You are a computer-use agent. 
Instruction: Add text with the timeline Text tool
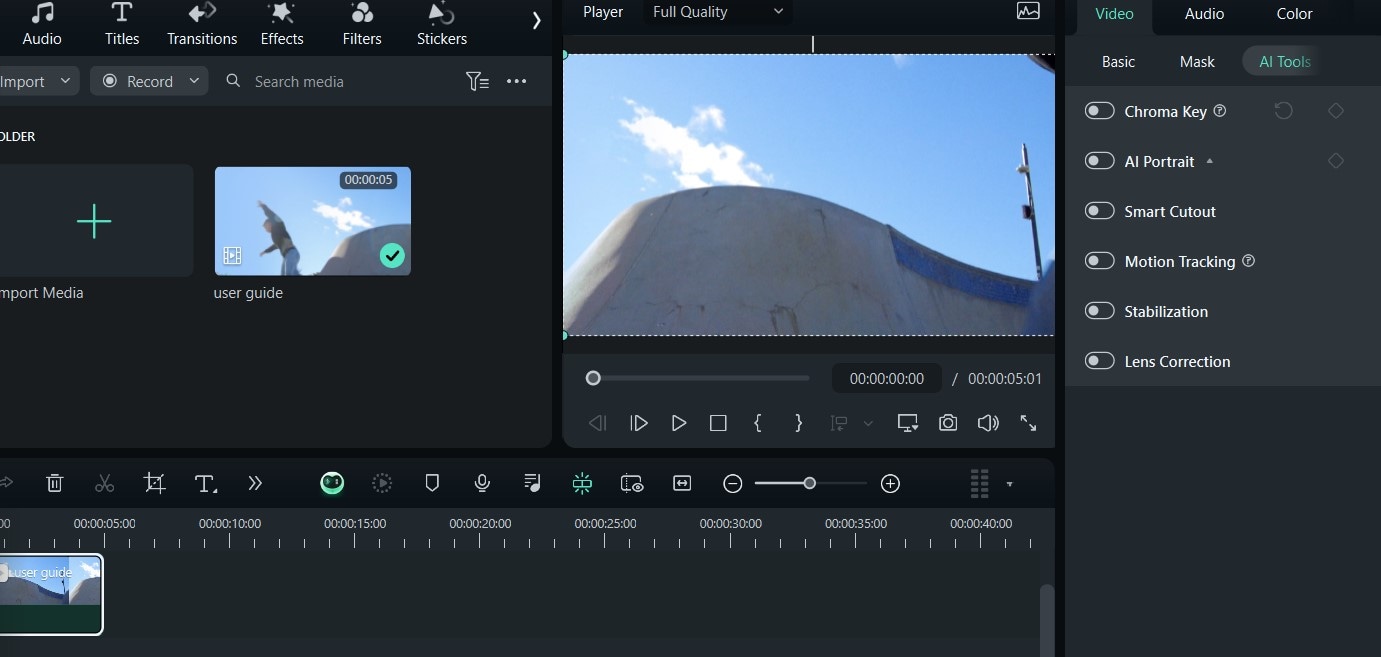tap(205, 484)
